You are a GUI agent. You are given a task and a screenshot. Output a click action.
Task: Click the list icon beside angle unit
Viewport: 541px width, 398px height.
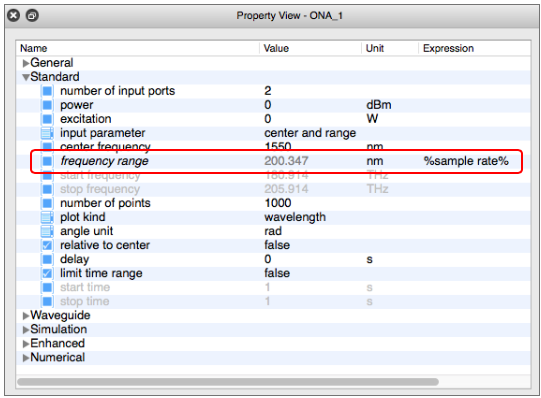[x=47, y=231]
